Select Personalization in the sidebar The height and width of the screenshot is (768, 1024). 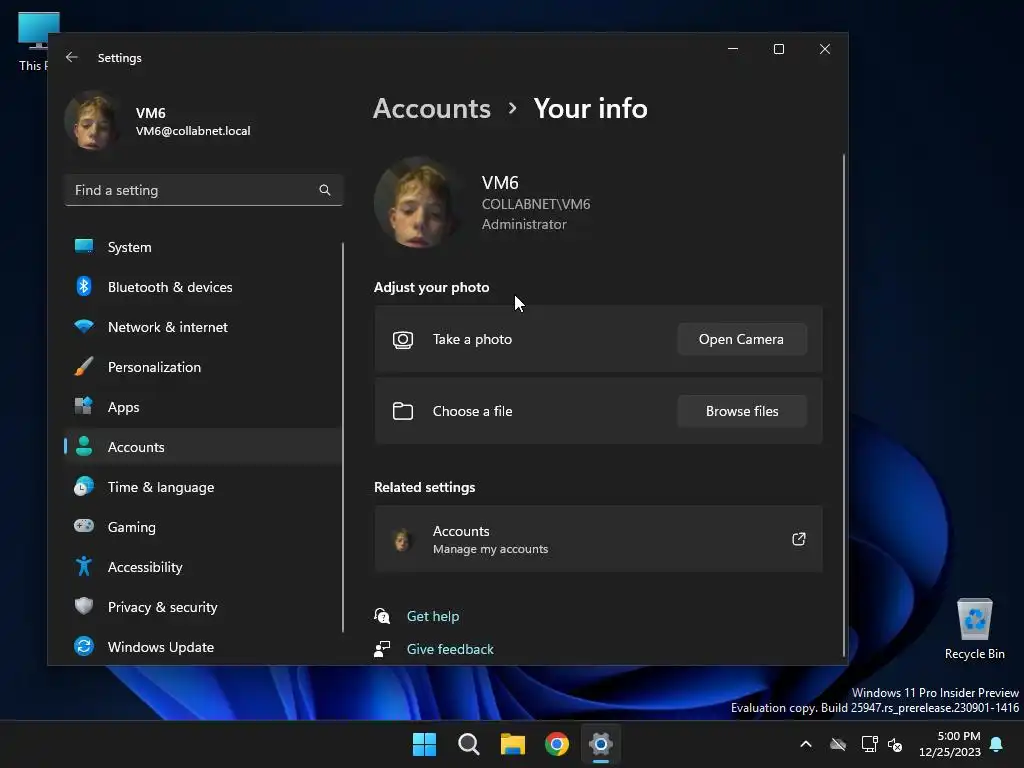tap(203, 366)
